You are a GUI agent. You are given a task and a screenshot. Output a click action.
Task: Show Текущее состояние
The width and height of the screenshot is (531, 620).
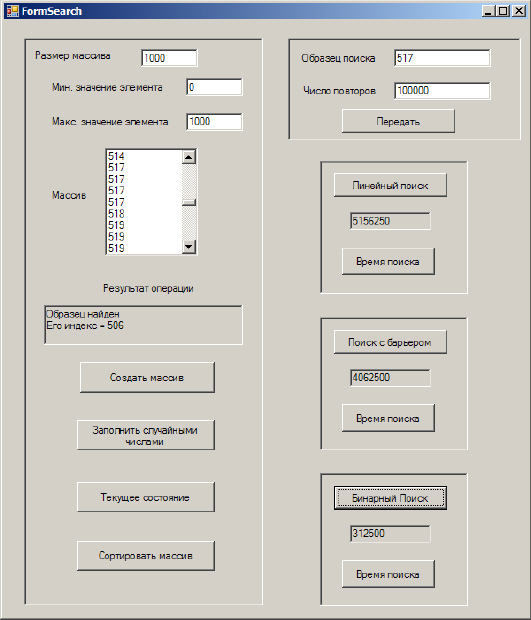click(x=146, y=497)
